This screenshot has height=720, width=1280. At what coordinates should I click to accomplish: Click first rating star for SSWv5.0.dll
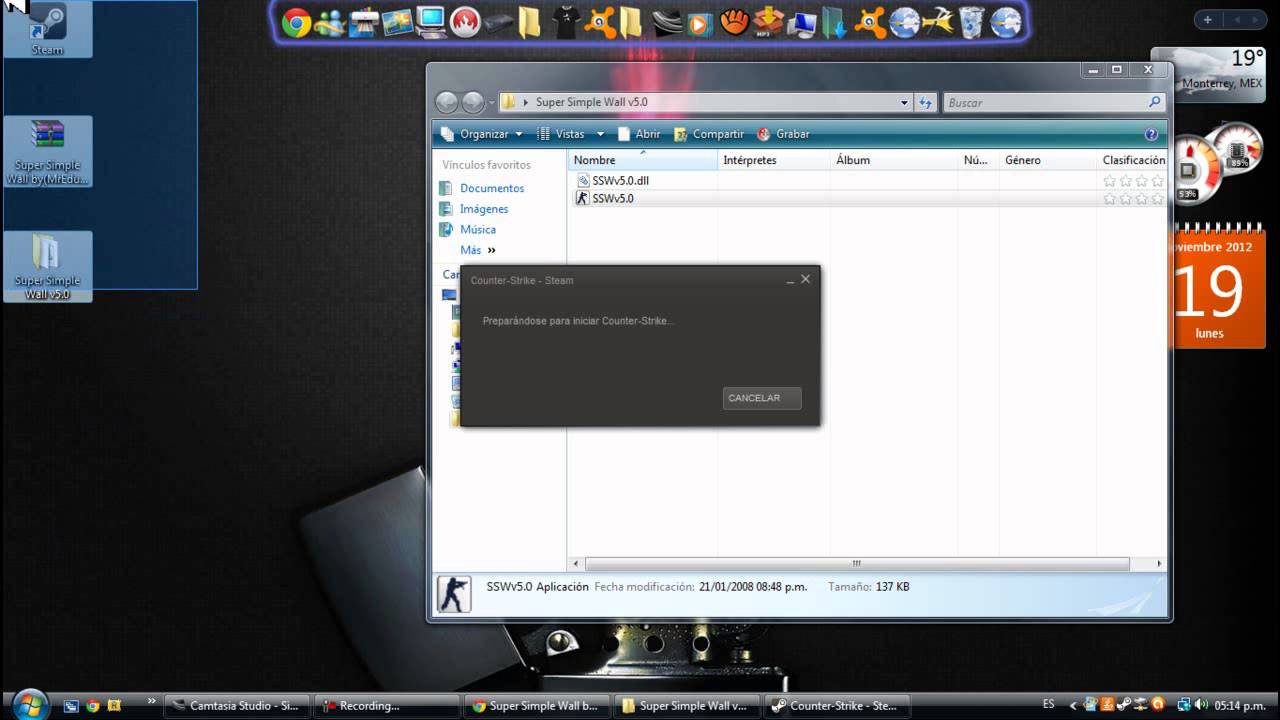click(1109, 181)
